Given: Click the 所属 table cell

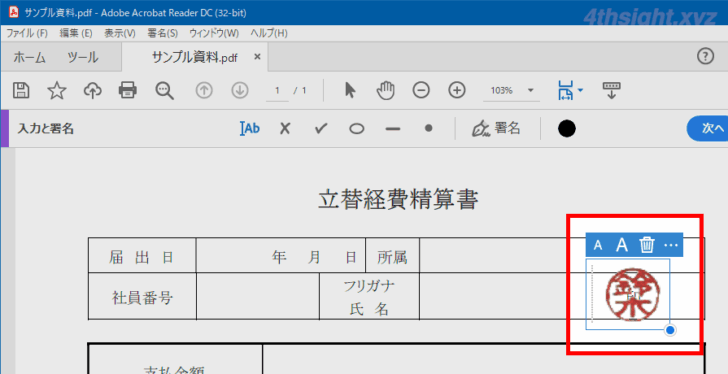Looking at the screenshot, I should (392, 256).
